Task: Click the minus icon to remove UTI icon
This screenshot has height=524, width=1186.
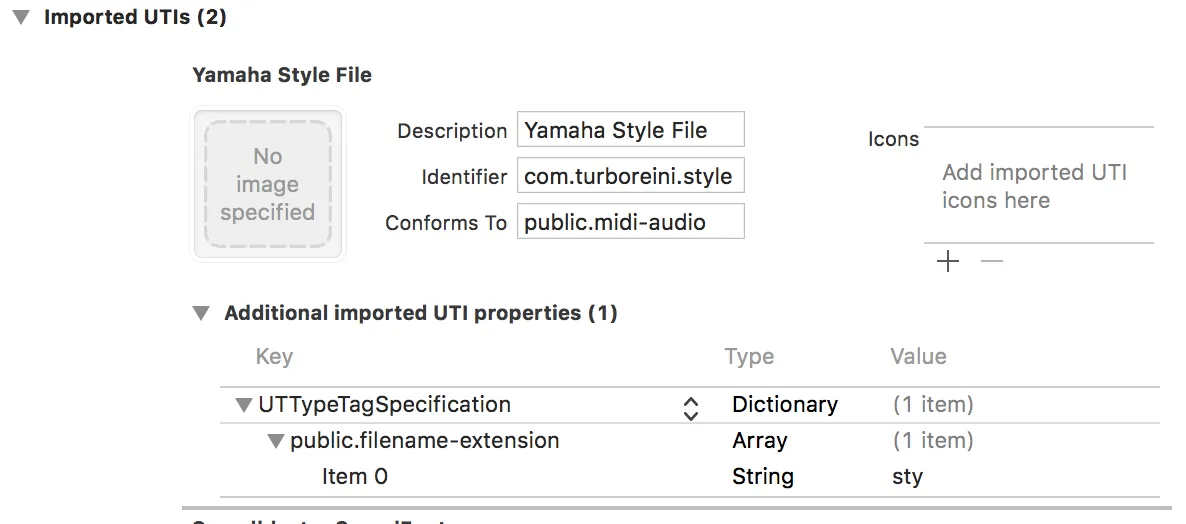Action: 991,262
